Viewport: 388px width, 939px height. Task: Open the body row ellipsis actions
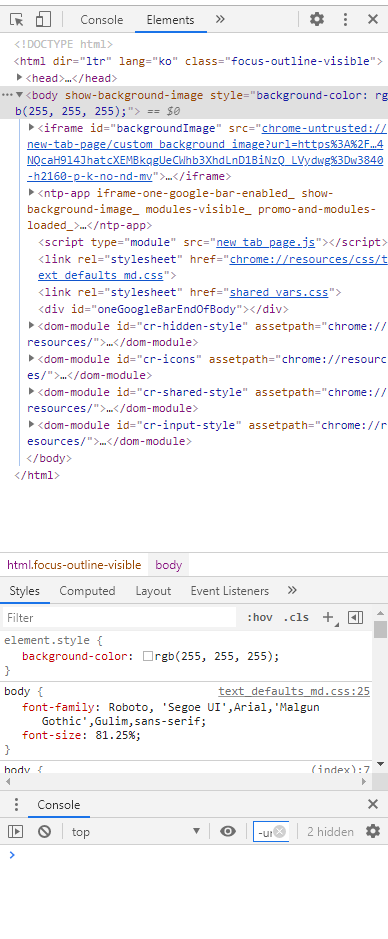point(7,95)
